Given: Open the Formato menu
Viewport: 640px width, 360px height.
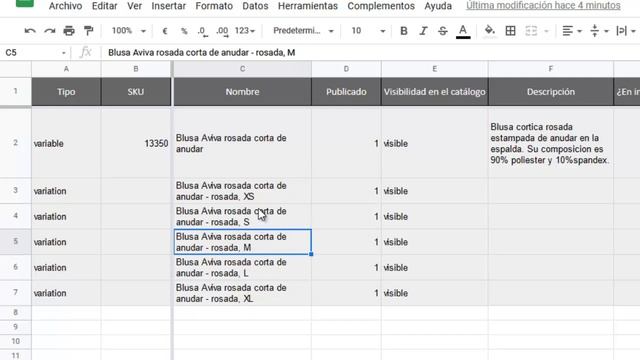Looking at the screenshot, I should tap(214, 6).
